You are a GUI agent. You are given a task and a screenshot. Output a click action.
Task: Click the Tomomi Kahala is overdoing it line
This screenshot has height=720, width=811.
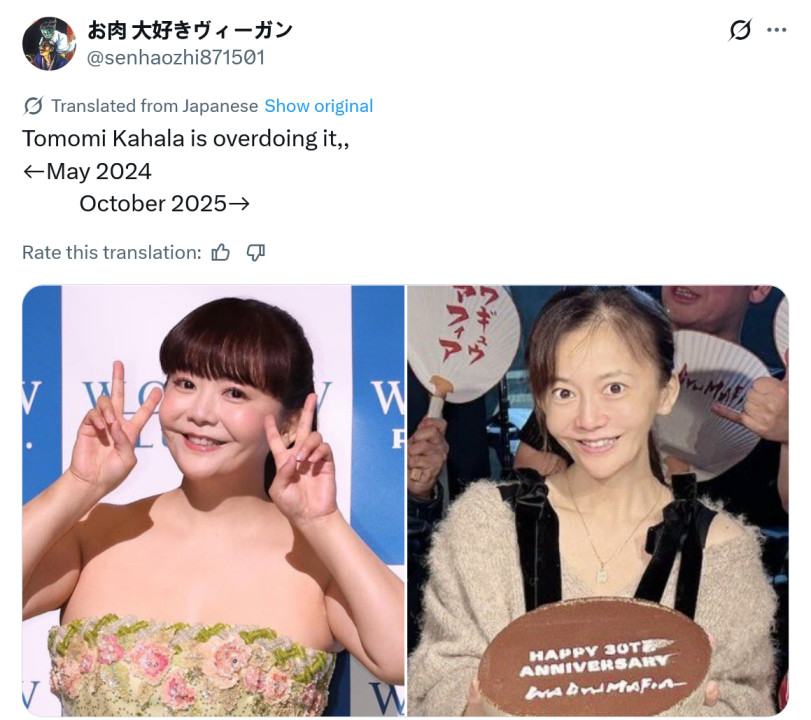[x=186, y=139]
